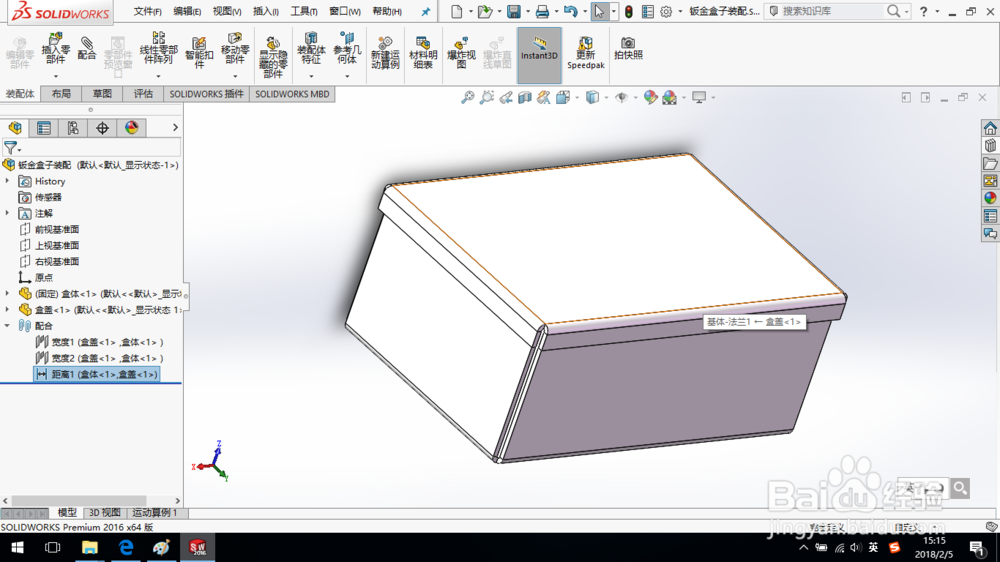Open SOLIDWORKS Resources home in task pane
Screen dimensions: 1000x562
click(990, 128)
